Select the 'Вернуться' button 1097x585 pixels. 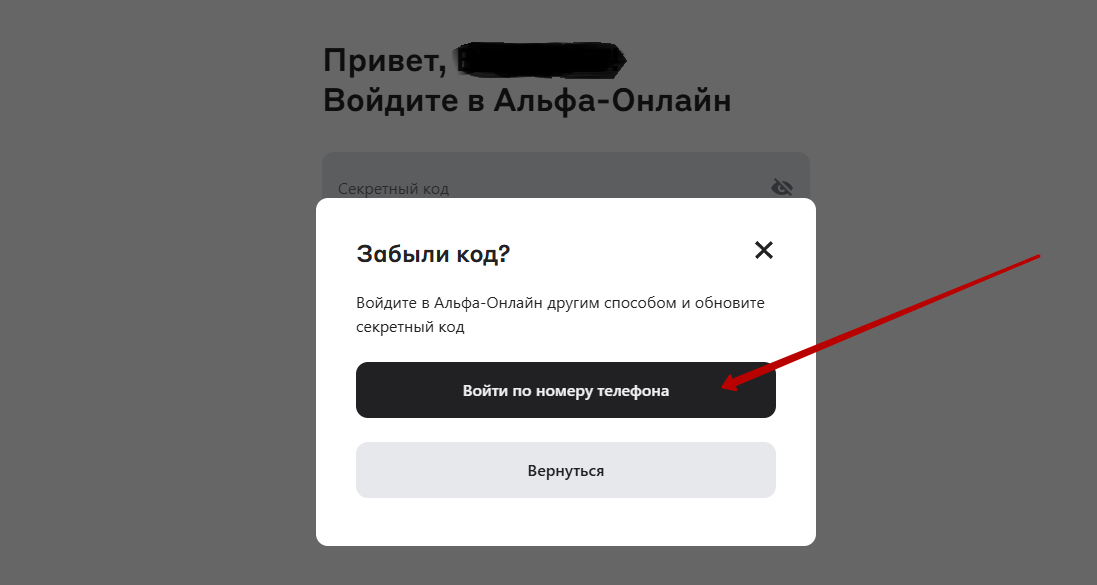(565, 470)
